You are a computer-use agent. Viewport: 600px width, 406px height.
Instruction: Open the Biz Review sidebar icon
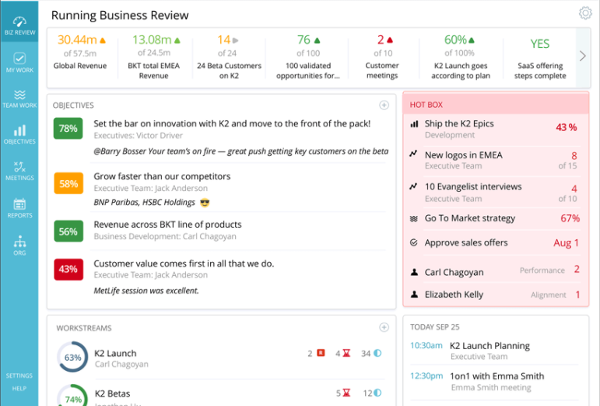click(x=19, y=21)
